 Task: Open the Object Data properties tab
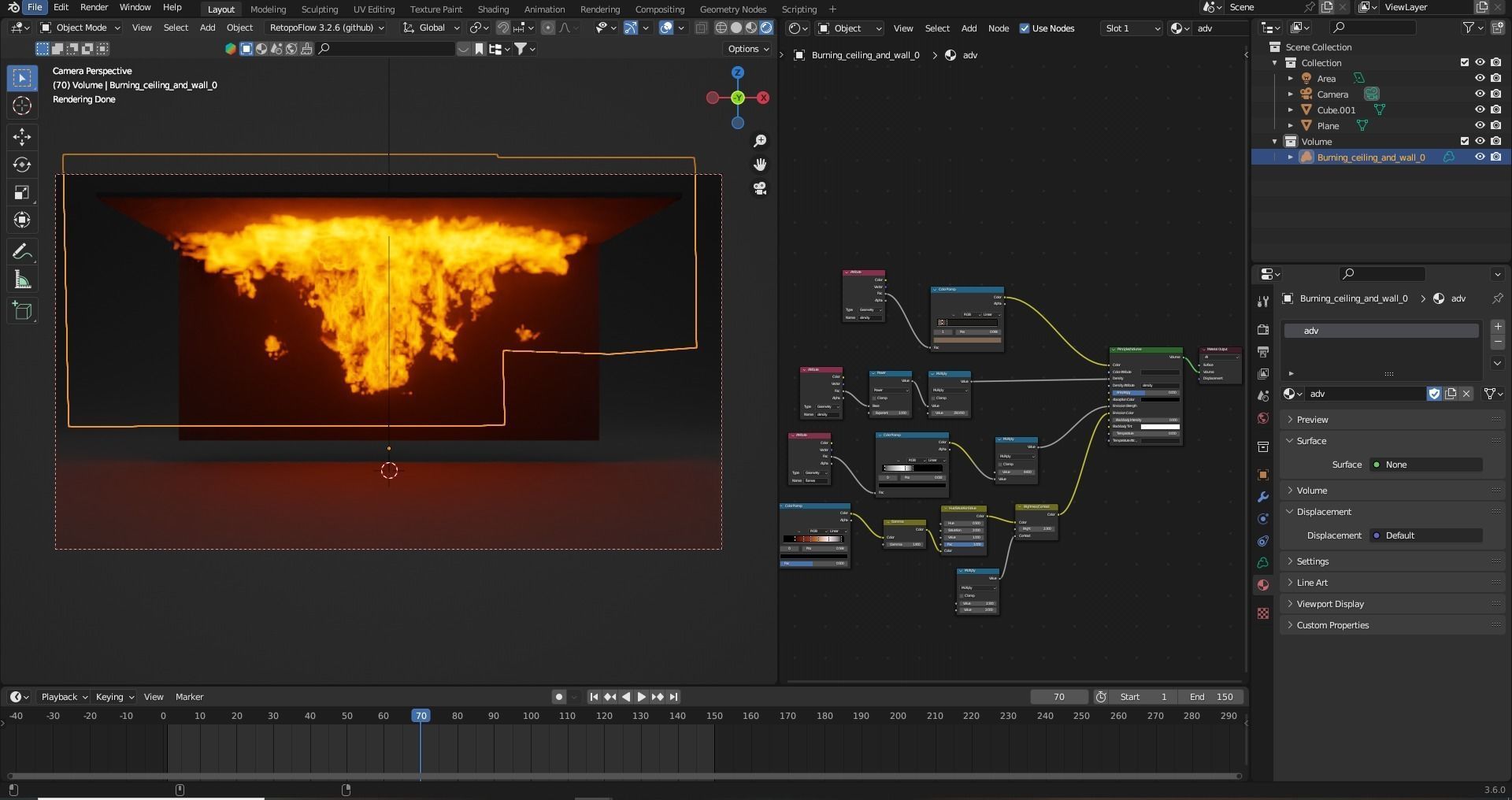1263,563
